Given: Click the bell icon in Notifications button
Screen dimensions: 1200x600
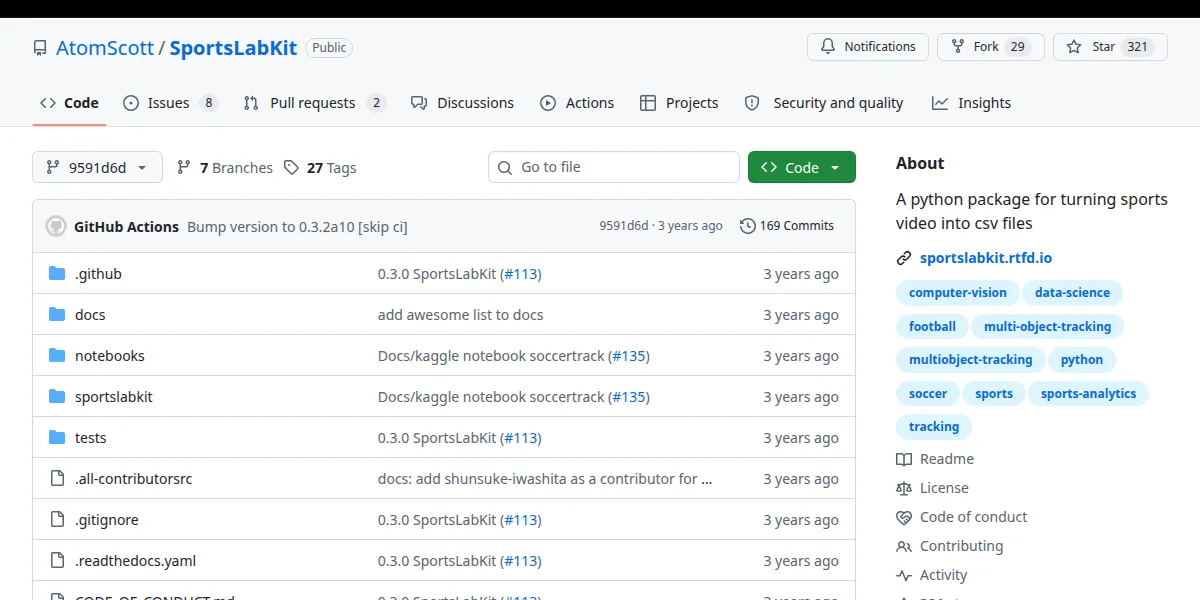Looking at the screenshot, I should (x=828, y=47).
